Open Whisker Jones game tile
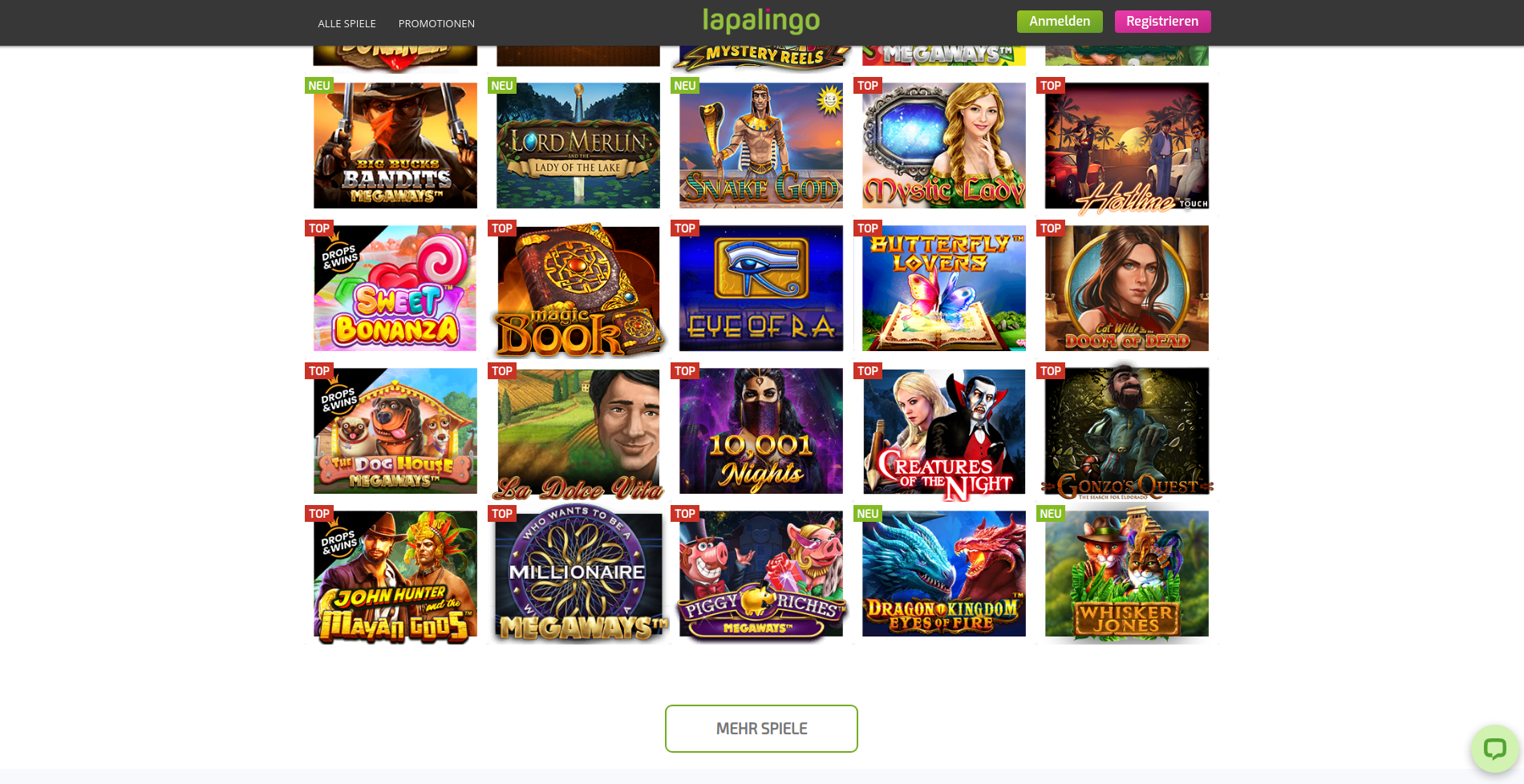 pos(1127,573)
